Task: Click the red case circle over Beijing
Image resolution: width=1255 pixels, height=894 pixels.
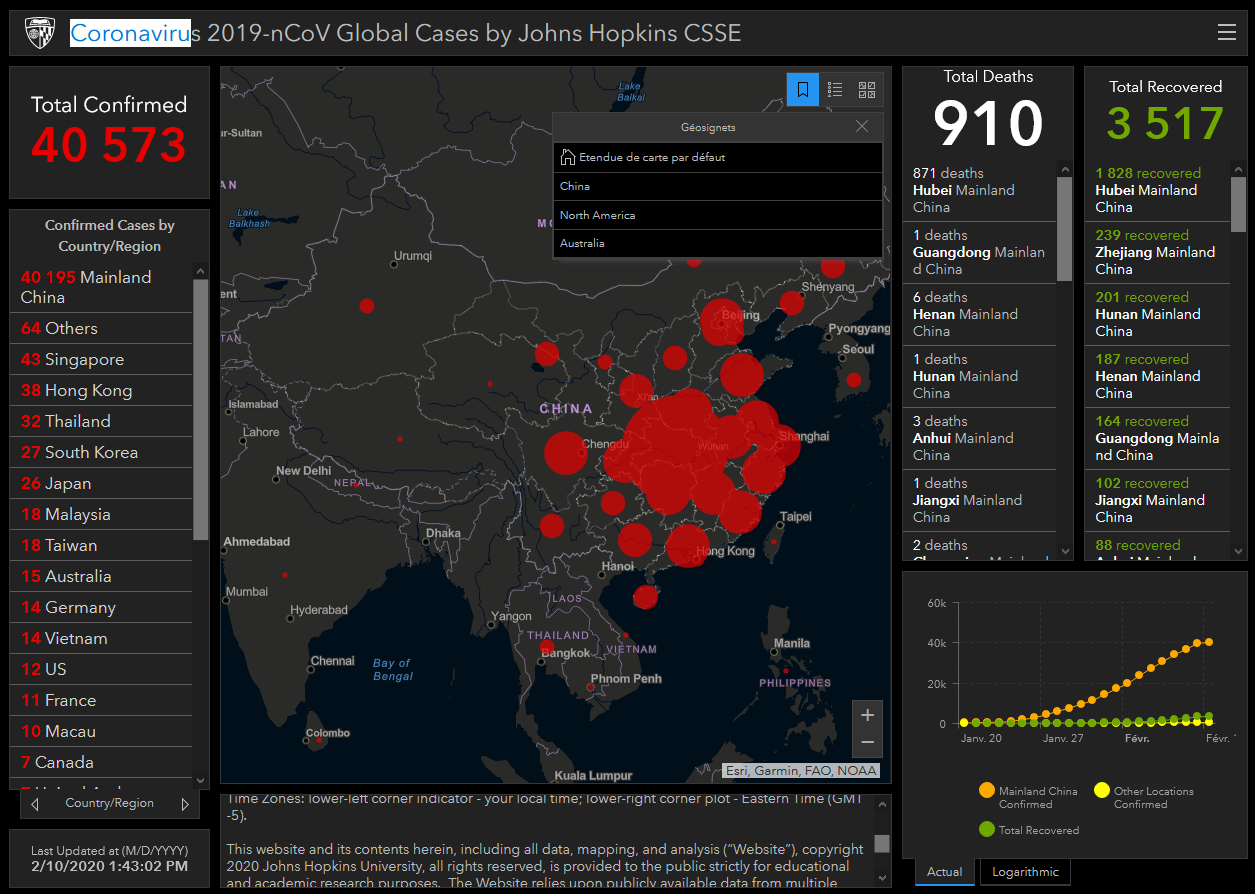Action: [721, 322]
